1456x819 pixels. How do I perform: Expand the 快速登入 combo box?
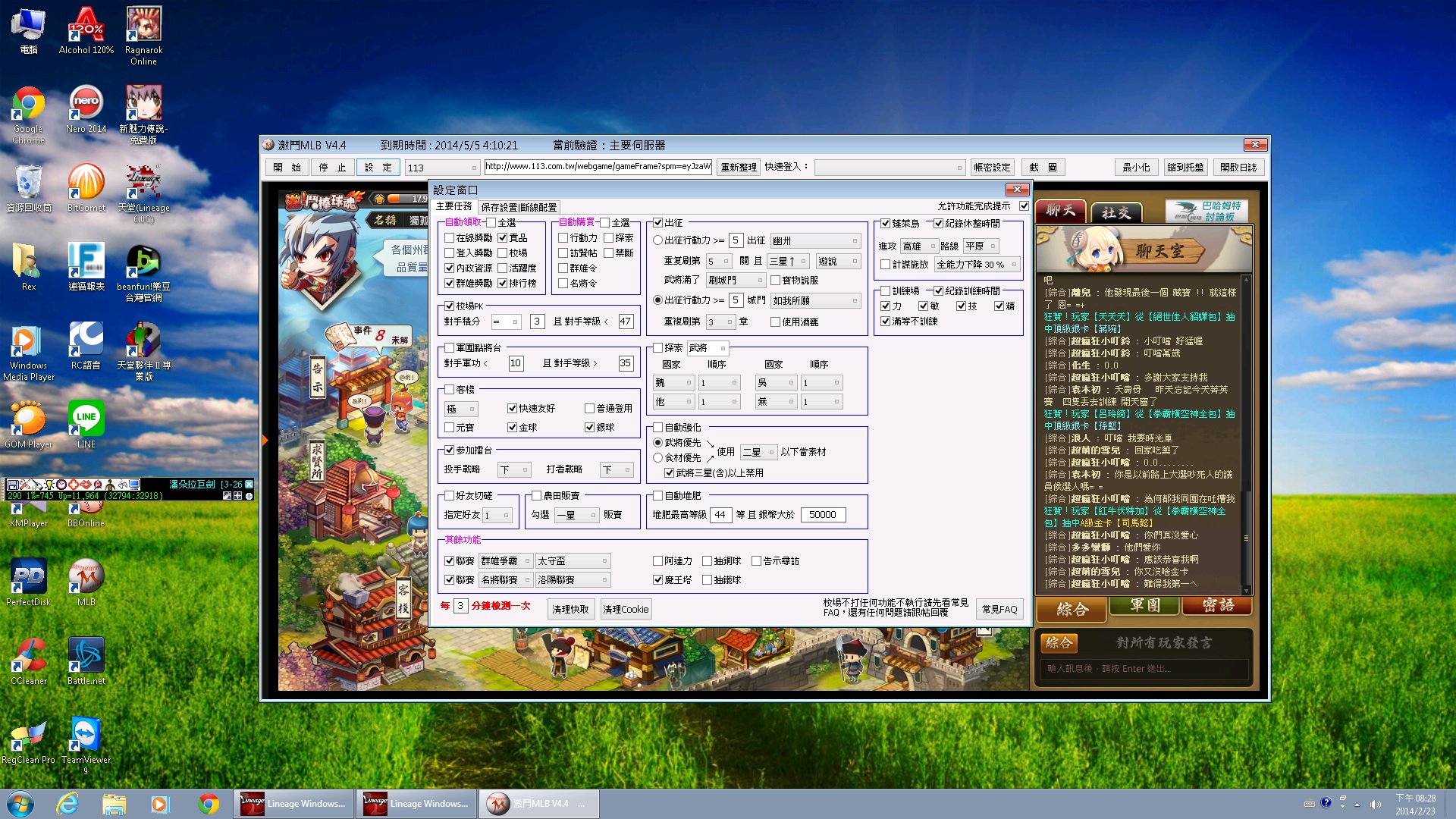pyautogui.click(x=890, y=168)
